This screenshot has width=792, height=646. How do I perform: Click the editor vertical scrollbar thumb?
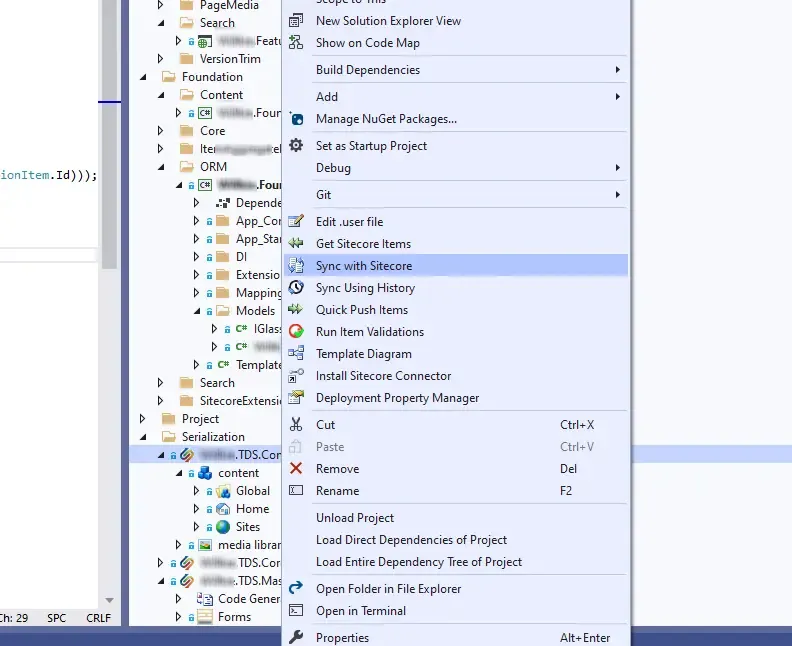(109, 134)
